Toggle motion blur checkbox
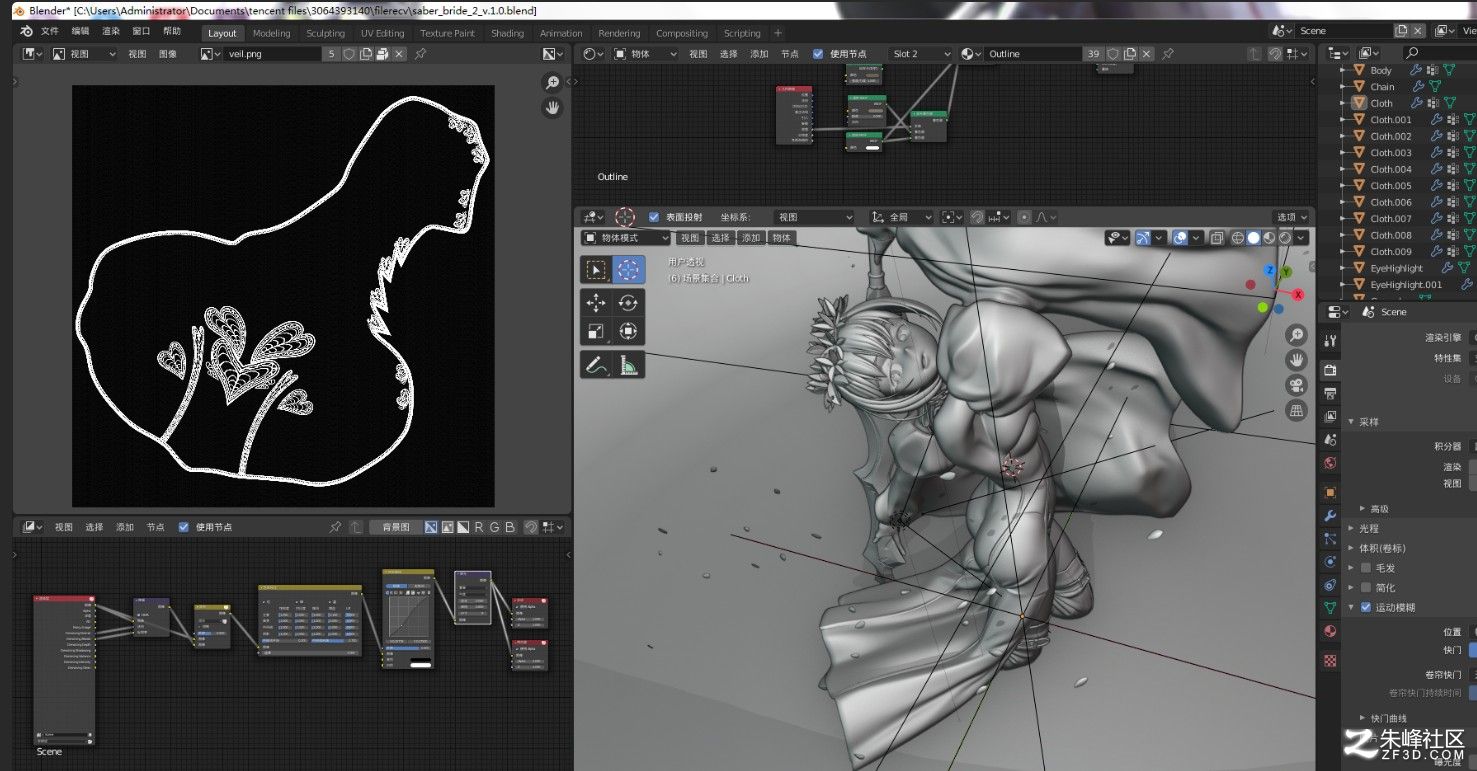This screenshot has height=771, width=1477. click(1366, 607)
